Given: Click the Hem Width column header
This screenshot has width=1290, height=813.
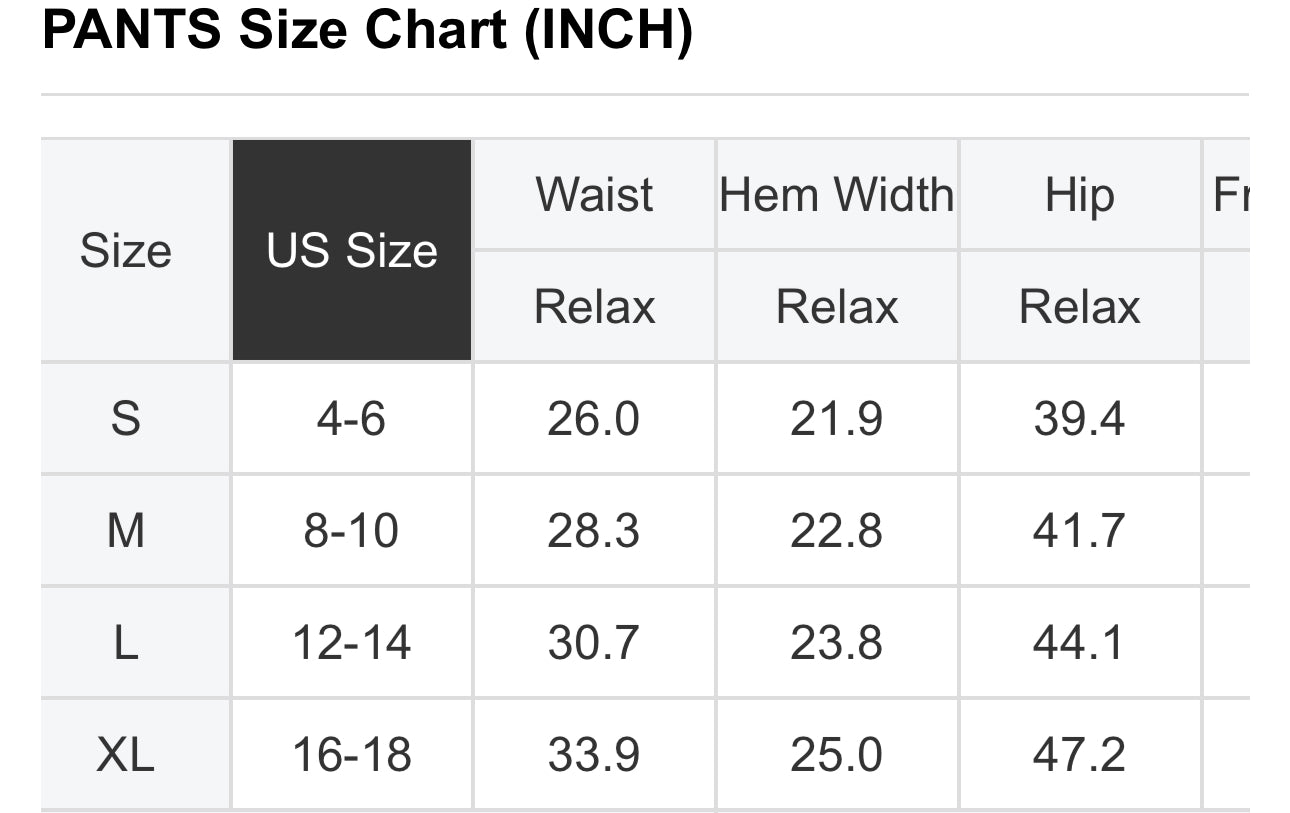Looking at the screenshot, I should click(x=836, y=194).
